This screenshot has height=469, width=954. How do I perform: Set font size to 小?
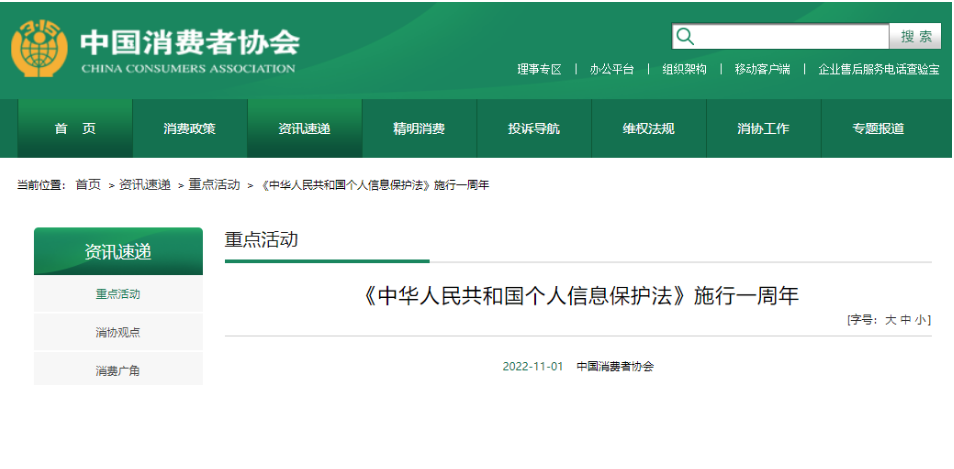(x=921, y=320)
